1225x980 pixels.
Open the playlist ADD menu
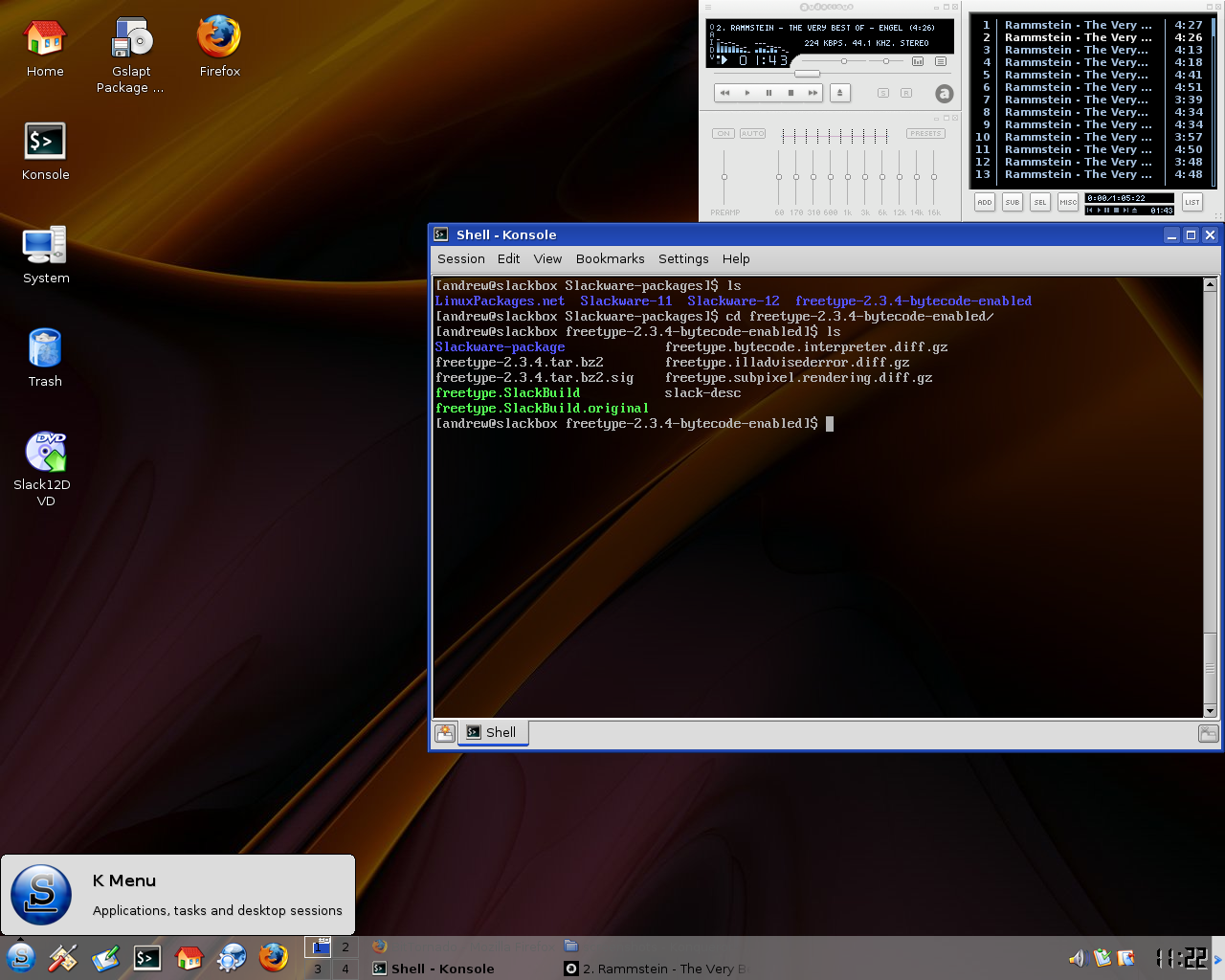[x=985, y=202]
